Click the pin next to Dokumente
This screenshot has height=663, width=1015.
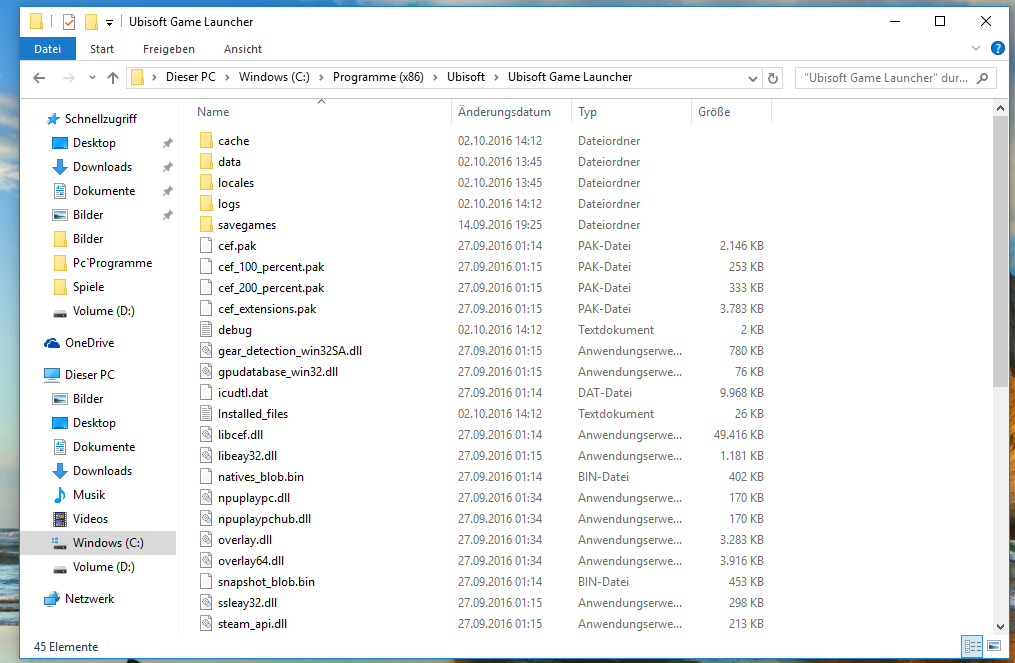168,191
